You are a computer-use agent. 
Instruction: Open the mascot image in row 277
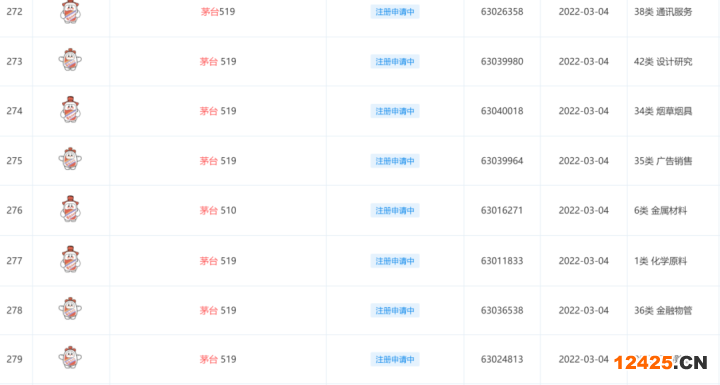70,259
